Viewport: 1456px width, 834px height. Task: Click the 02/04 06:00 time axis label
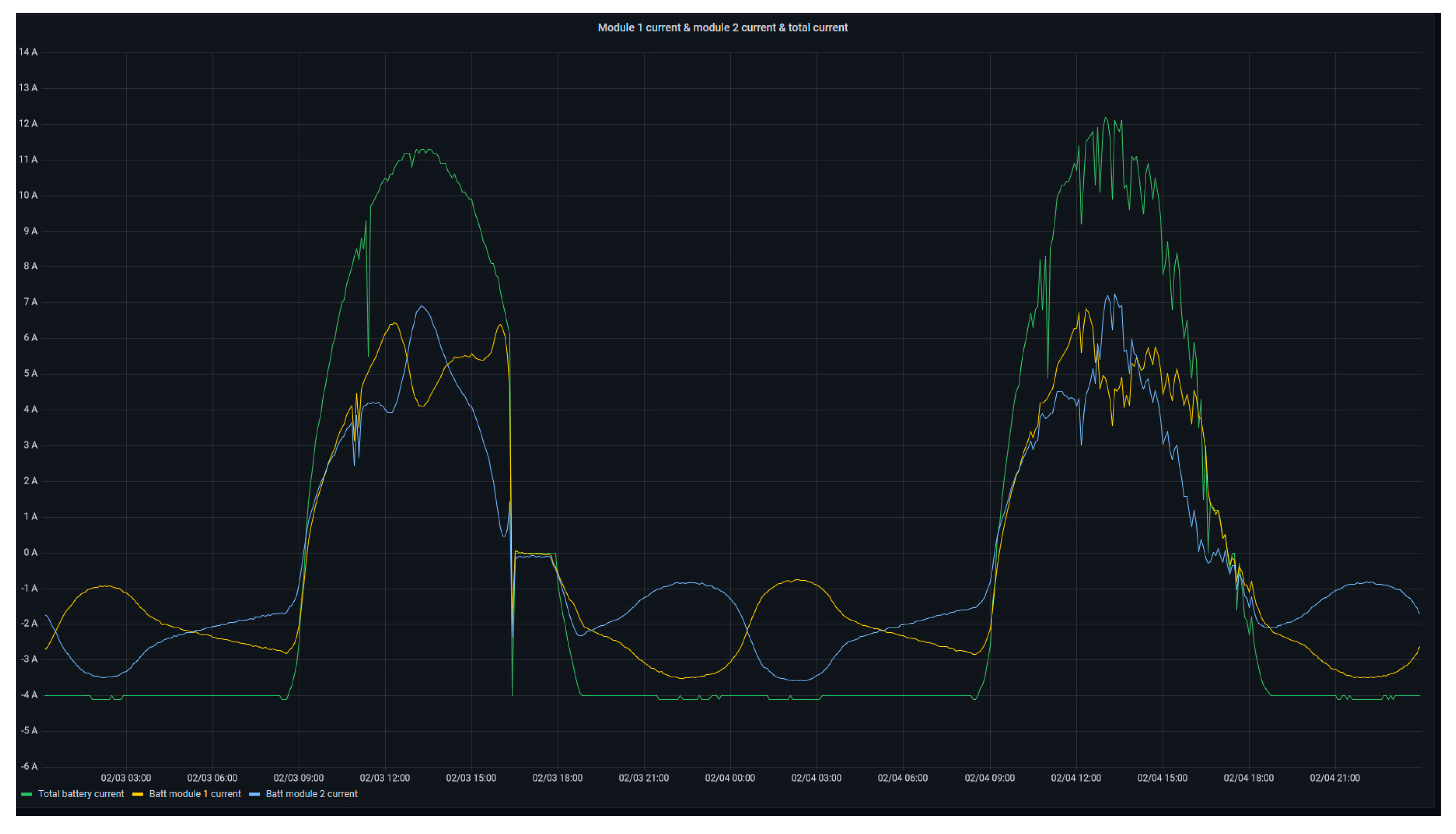point(902,778)
